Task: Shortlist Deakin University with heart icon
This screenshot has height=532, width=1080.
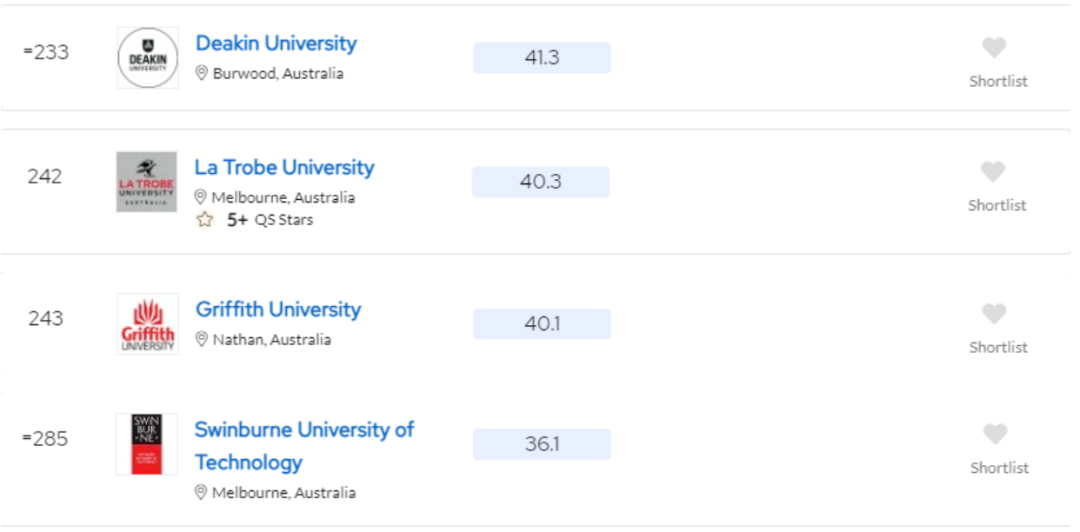Action: click(x=993, y=48)
